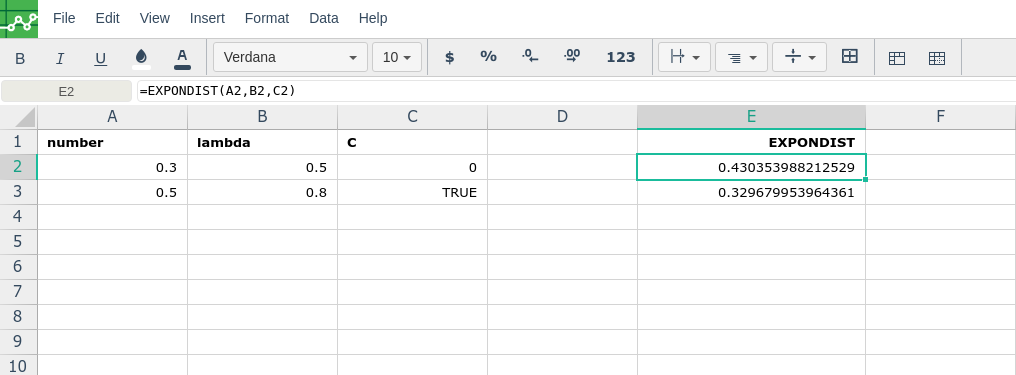Toggle bold formatting

(x=20, y=58)
